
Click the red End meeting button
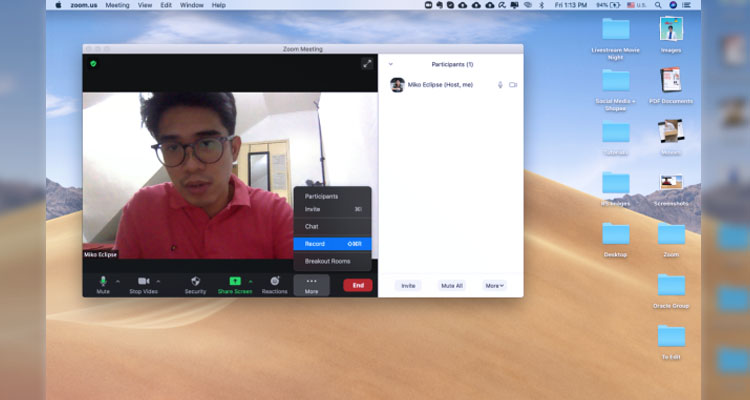coord(358,285)
